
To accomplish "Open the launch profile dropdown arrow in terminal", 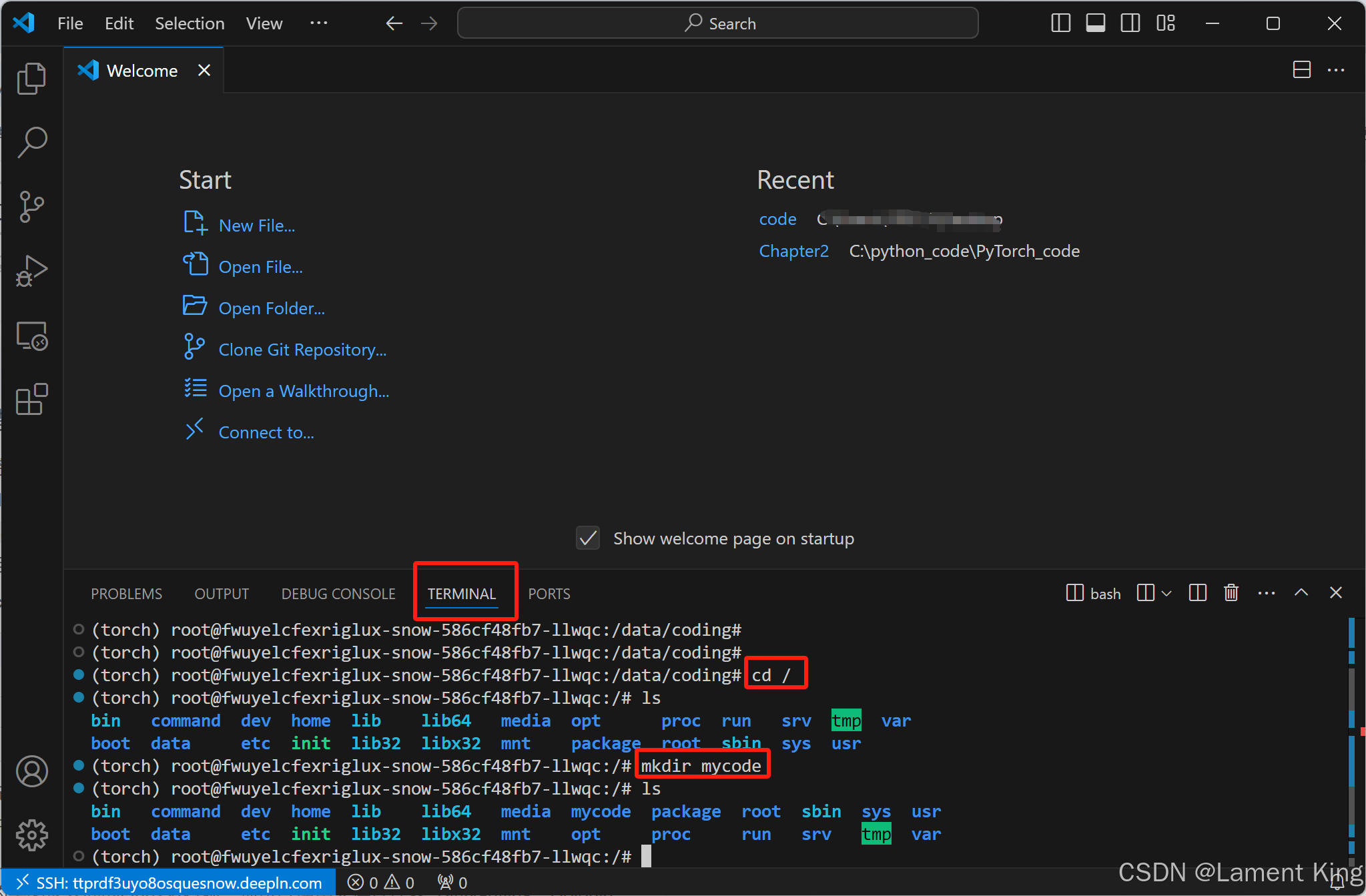I will 1166,593.
